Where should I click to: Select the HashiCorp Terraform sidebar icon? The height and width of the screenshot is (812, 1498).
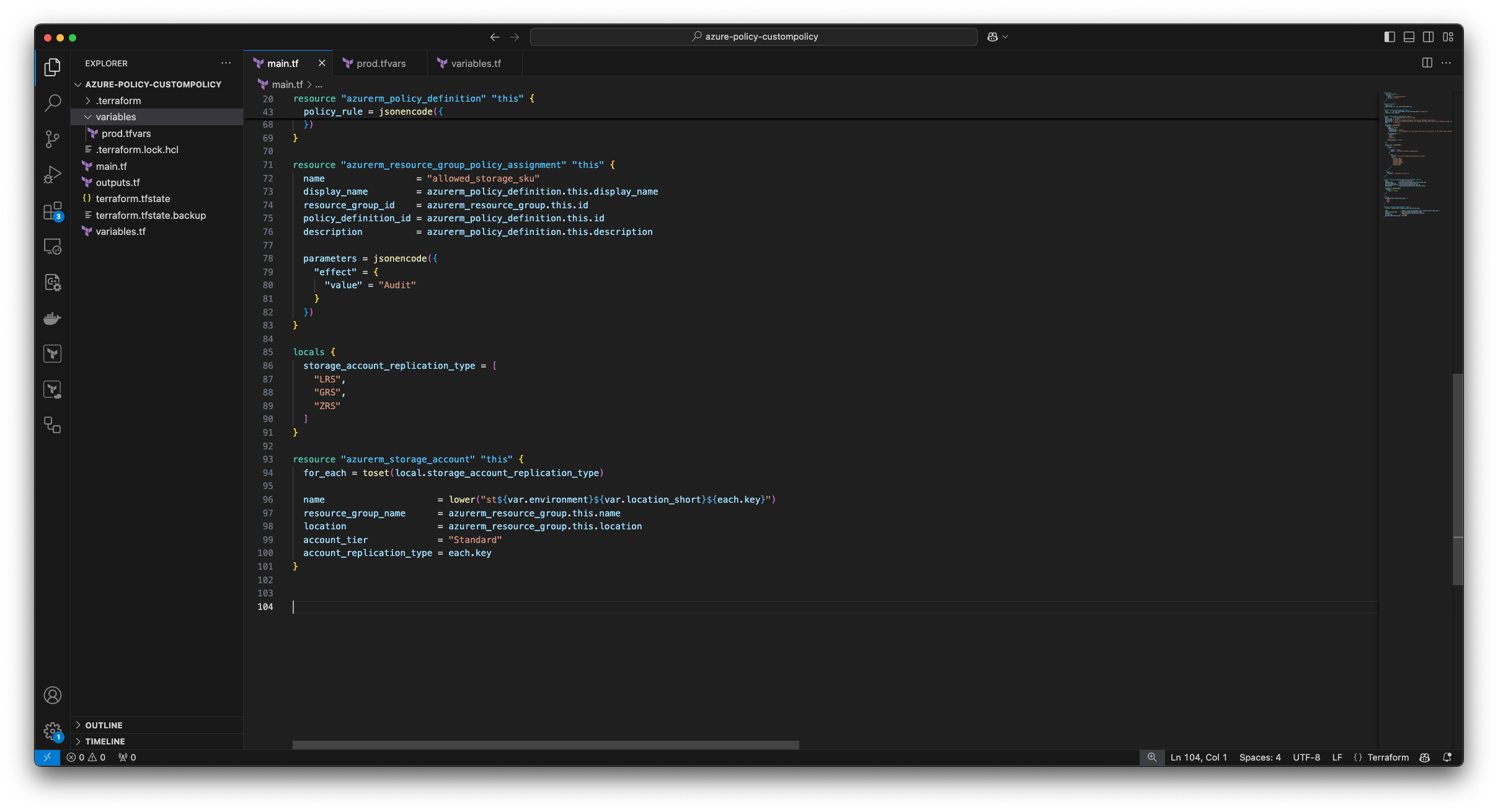coord(53,353)
